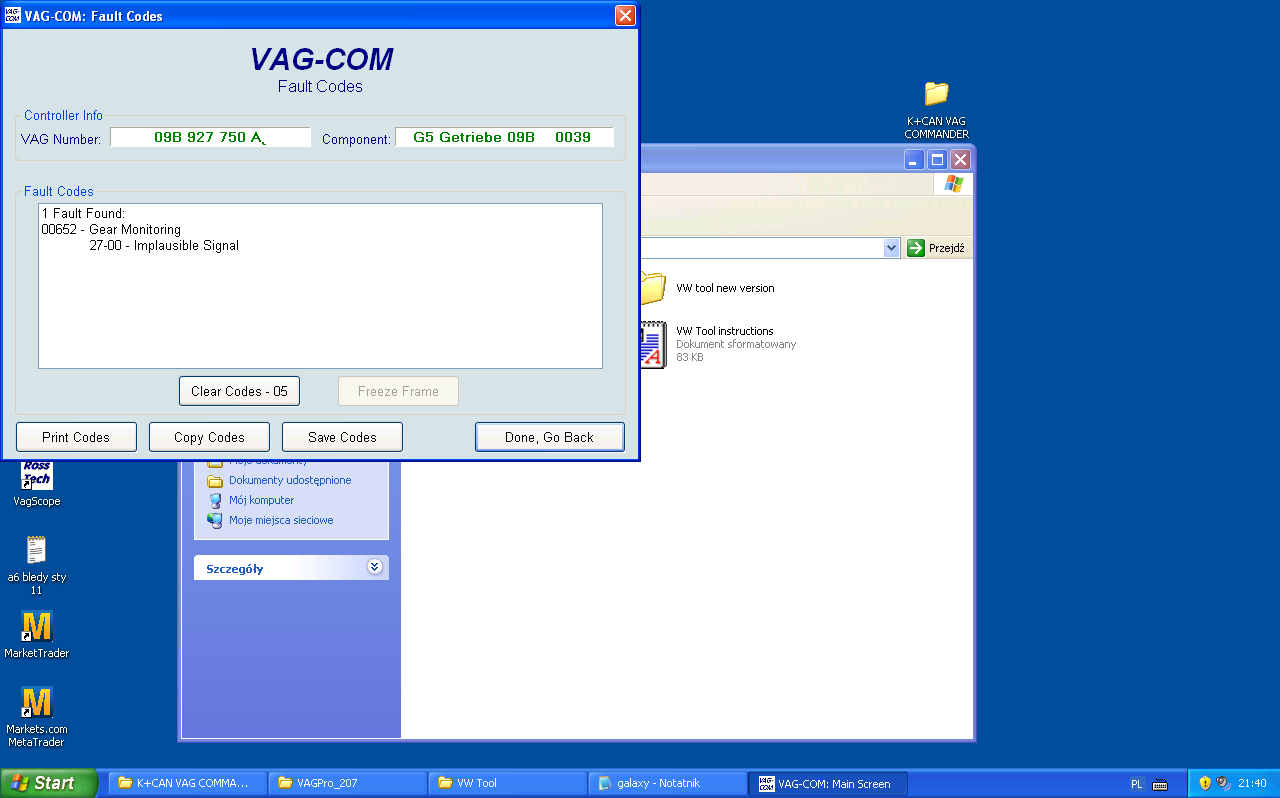The image size is (1280, 798).
Task: Open the Explorer address bar dropdown
Action: pyautogui.click(x=892, y=248)
